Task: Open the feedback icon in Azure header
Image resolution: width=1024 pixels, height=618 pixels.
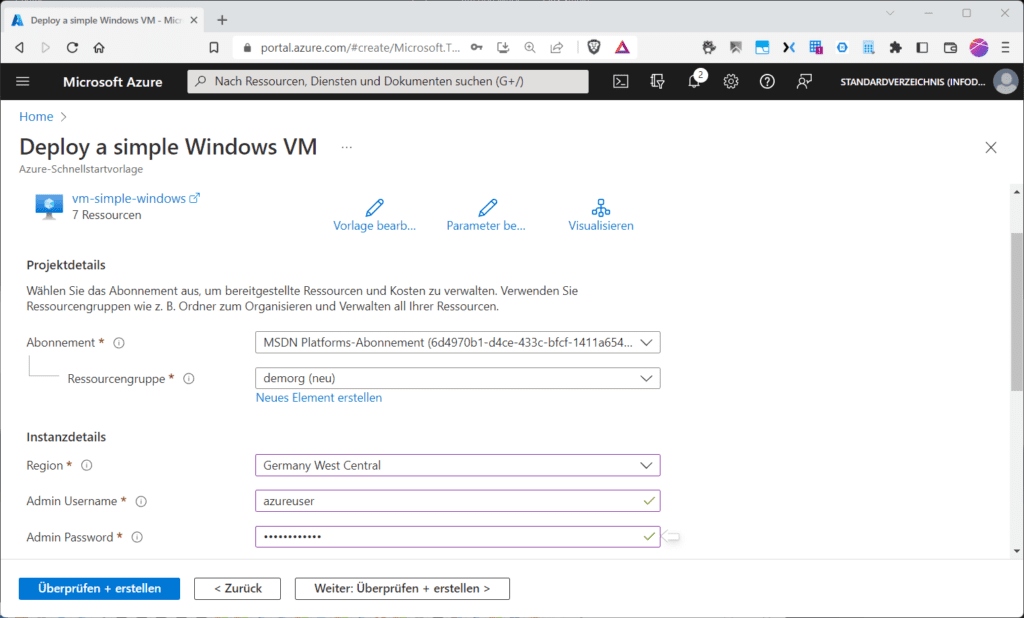Action: tap(804, 82)
